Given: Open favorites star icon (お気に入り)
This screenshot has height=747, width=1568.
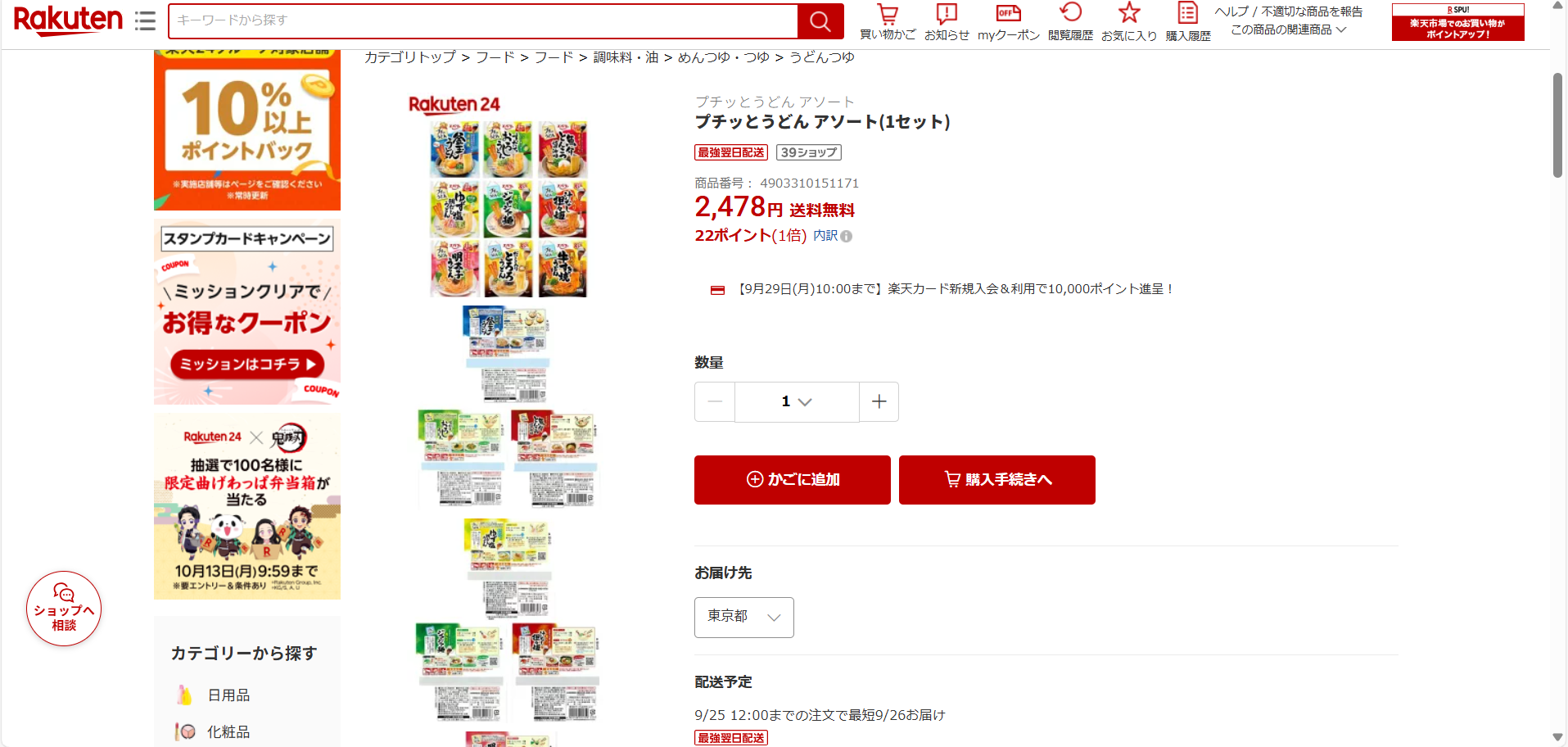Looking at the screenshot, I should click(x=1129, y=21).
